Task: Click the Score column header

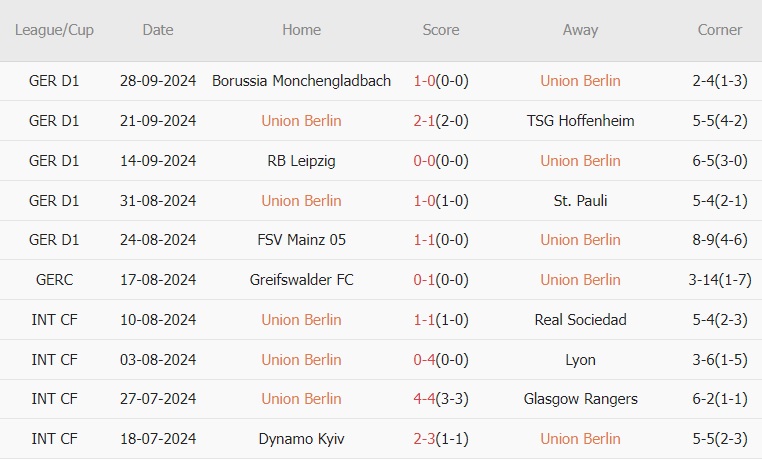Action: click(x=441, y=30)
